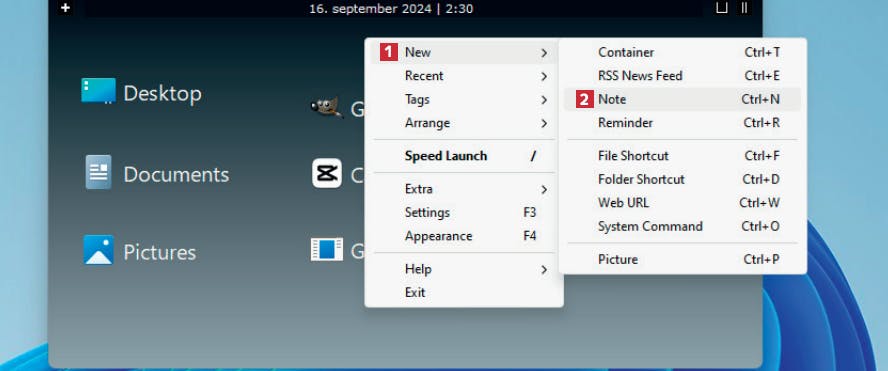The image size is (888, 371).
Task: Add a new Folder Shortcut
Action: coord(682,180)
